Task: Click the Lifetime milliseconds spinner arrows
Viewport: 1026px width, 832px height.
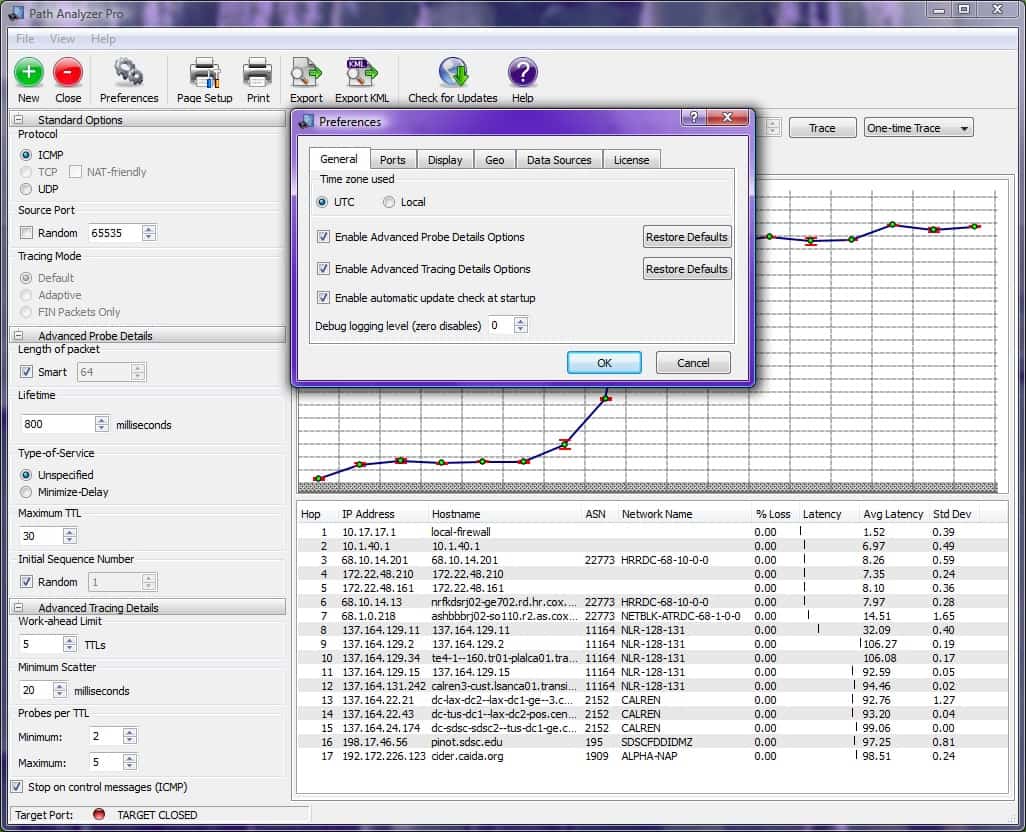Action: pos(101,424)
